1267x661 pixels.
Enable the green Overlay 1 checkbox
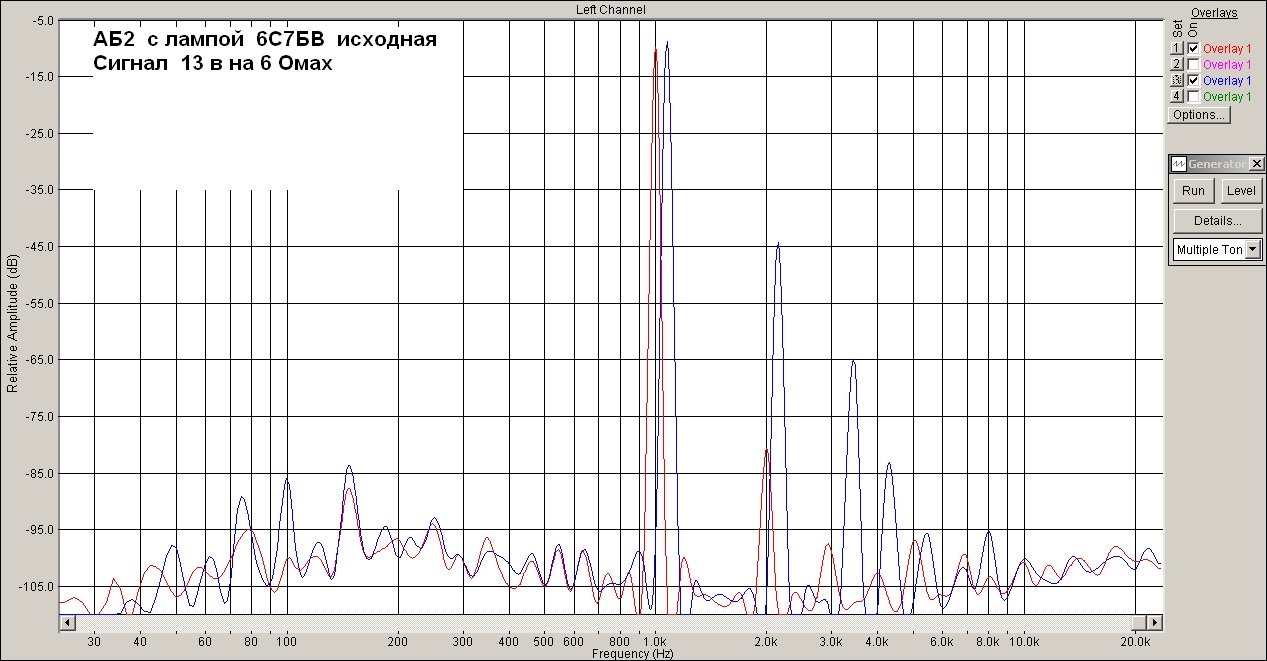(x=1193, y=97)
